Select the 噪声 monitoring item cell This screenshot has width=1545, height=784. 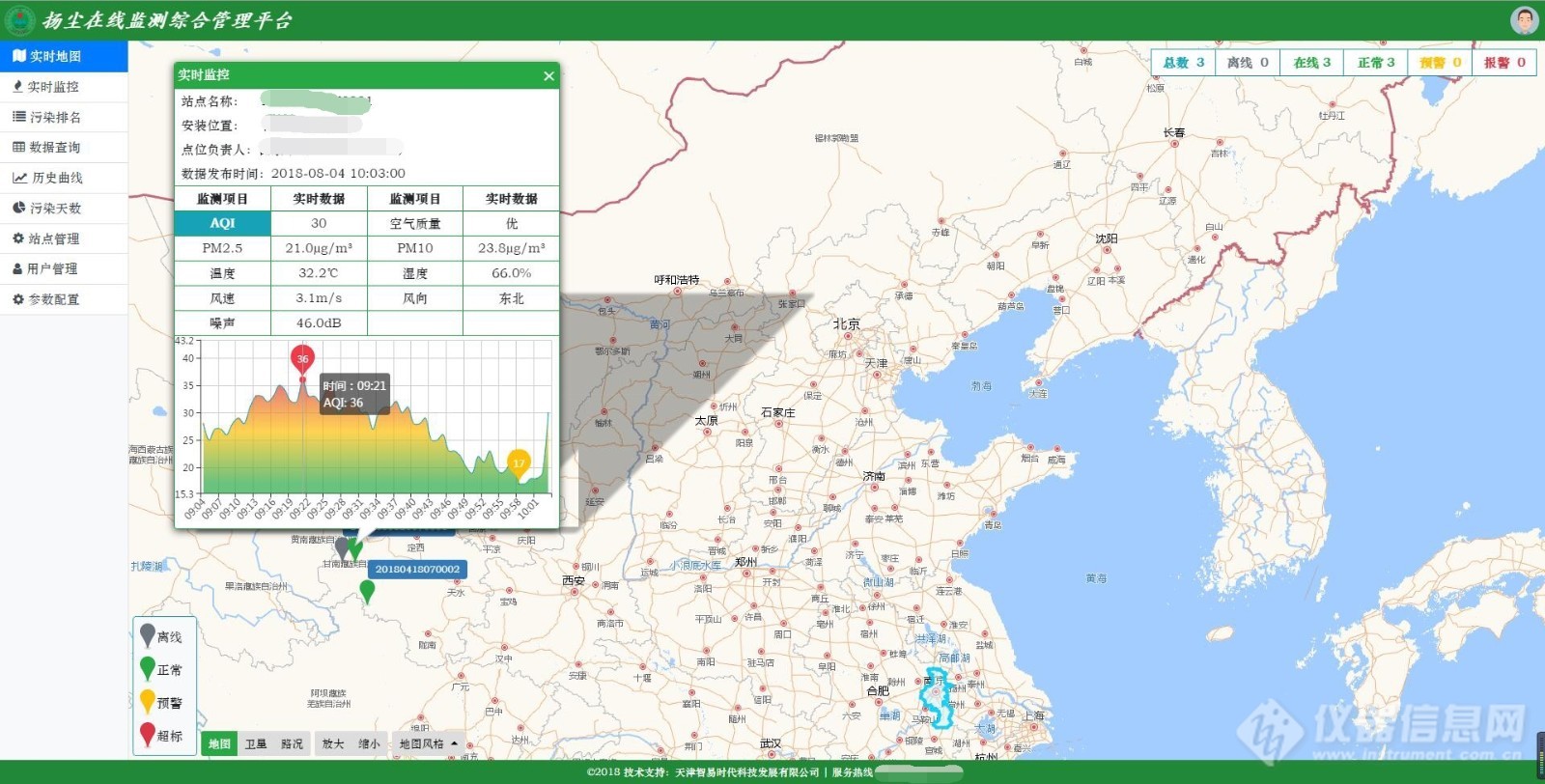tap(222, 323)
